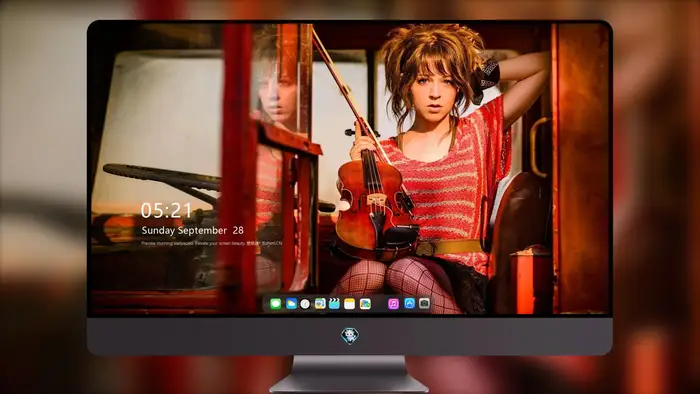Open the slideshow presentation app icon in dock

320,304
